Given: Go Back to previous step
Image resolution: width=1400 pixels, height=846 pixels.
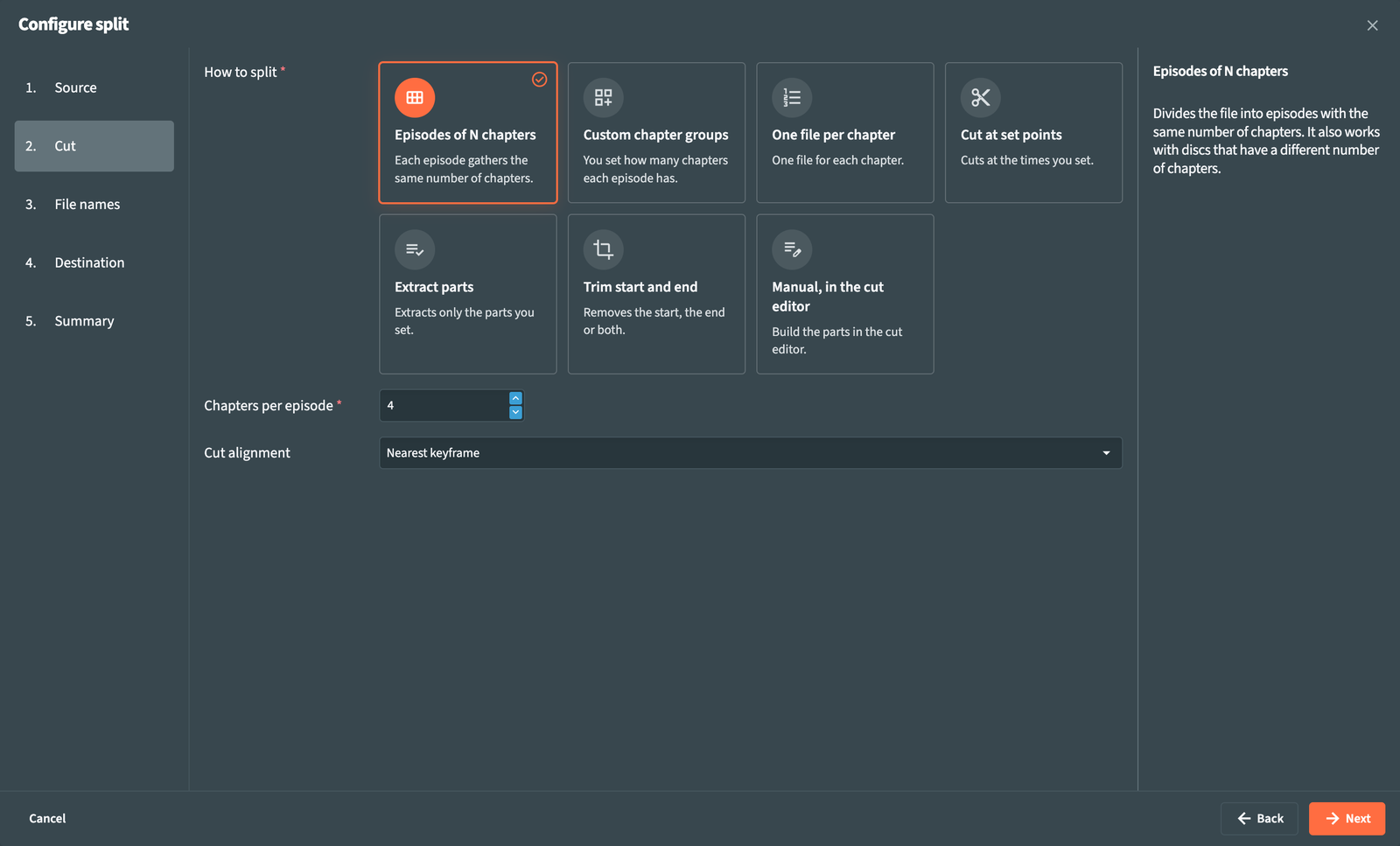Looking at the screenshot, I should tap(1259, 819).
